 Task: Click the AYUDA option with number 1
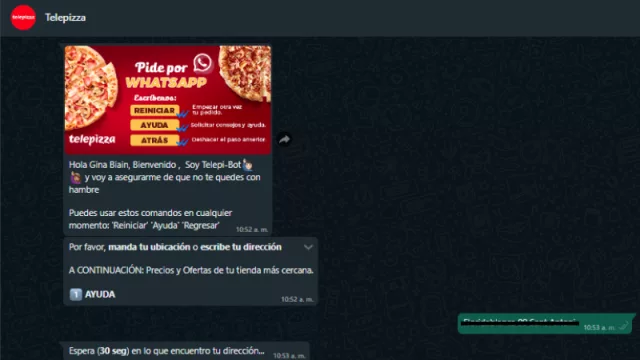pyautogui.click(x=93, y=294)
